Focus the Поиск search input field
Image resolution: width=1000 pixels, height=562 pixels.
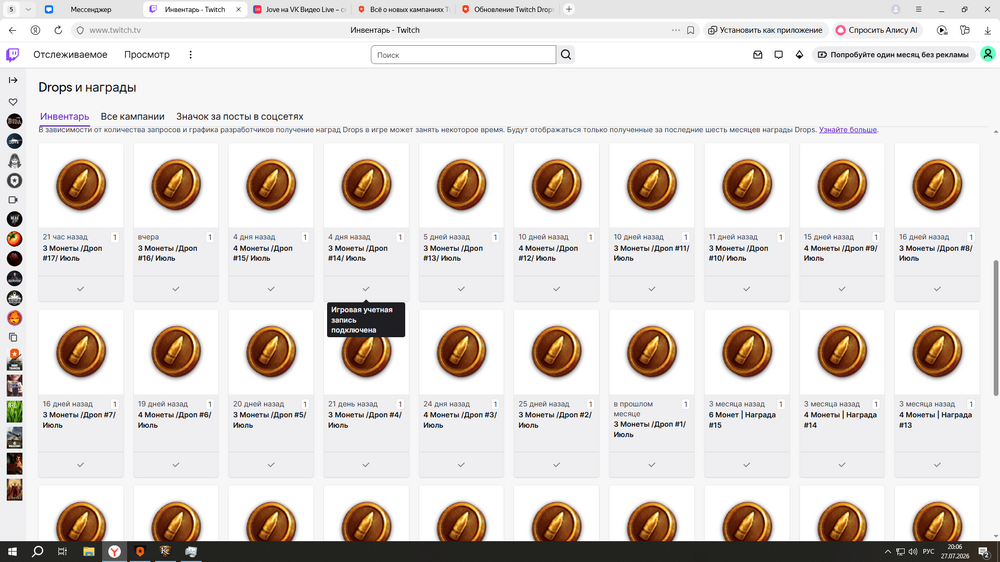(x=464, y=55)
